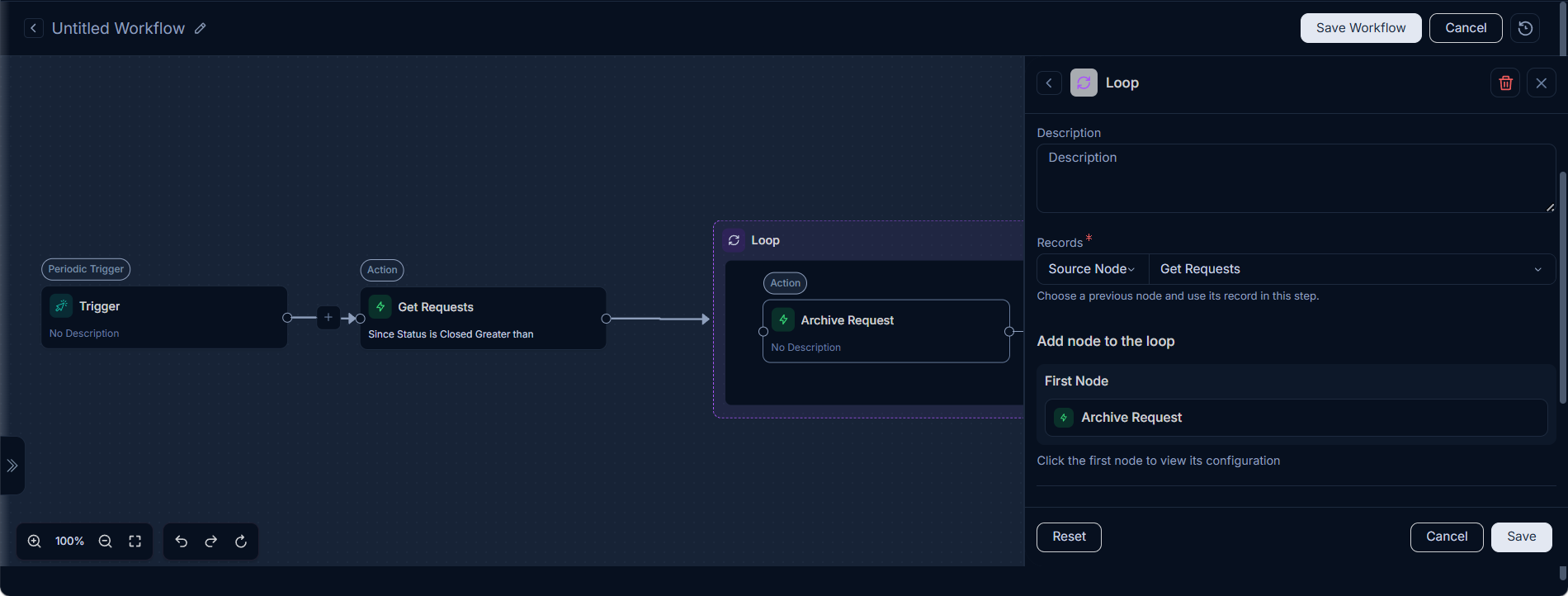Fit the workflow to screen

[135, 542]
